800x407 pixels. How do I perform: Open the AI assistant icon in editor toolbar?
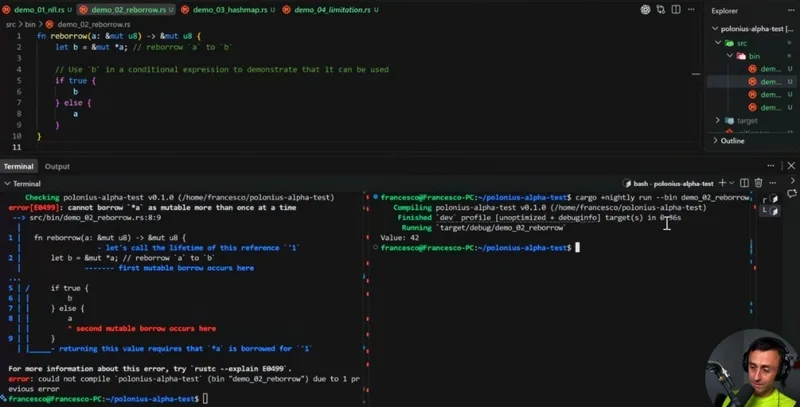645,10
